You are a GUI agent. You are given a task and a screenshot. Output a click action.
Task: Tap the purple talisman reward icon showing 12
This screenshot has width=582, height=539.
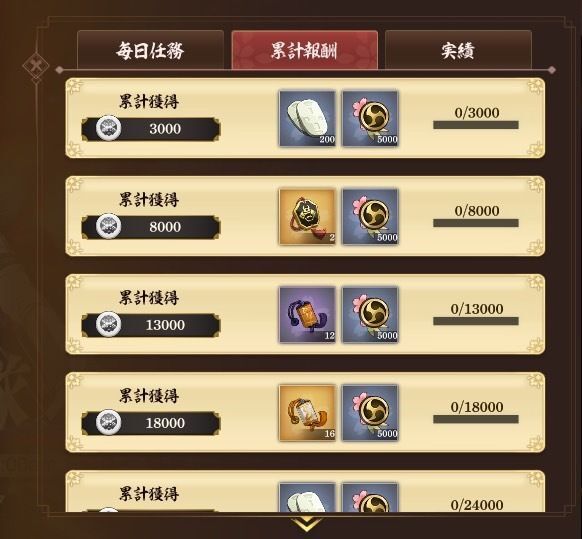click(307, 315)
